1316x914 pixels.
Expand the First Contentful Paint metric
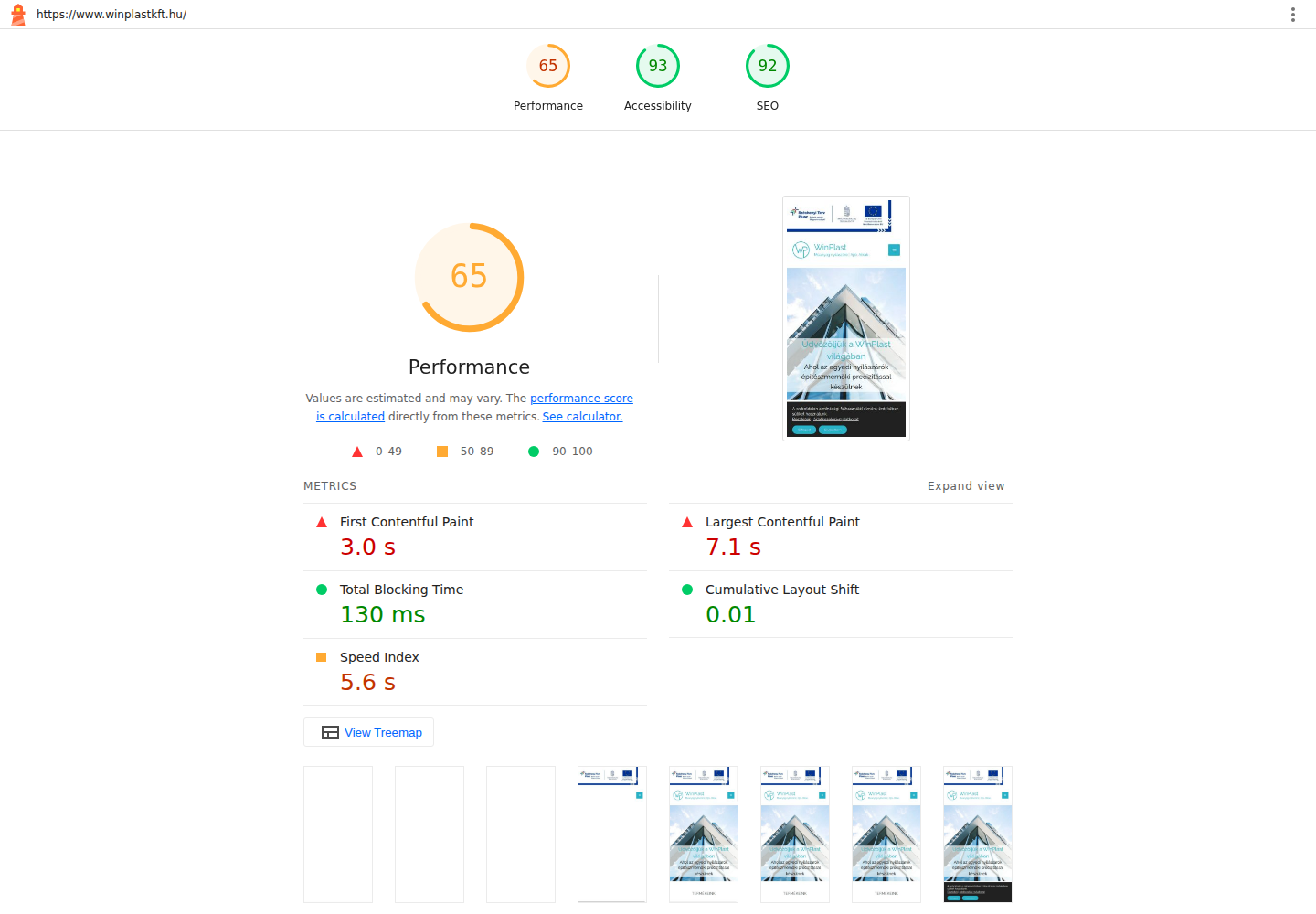(x=475, y=537)
